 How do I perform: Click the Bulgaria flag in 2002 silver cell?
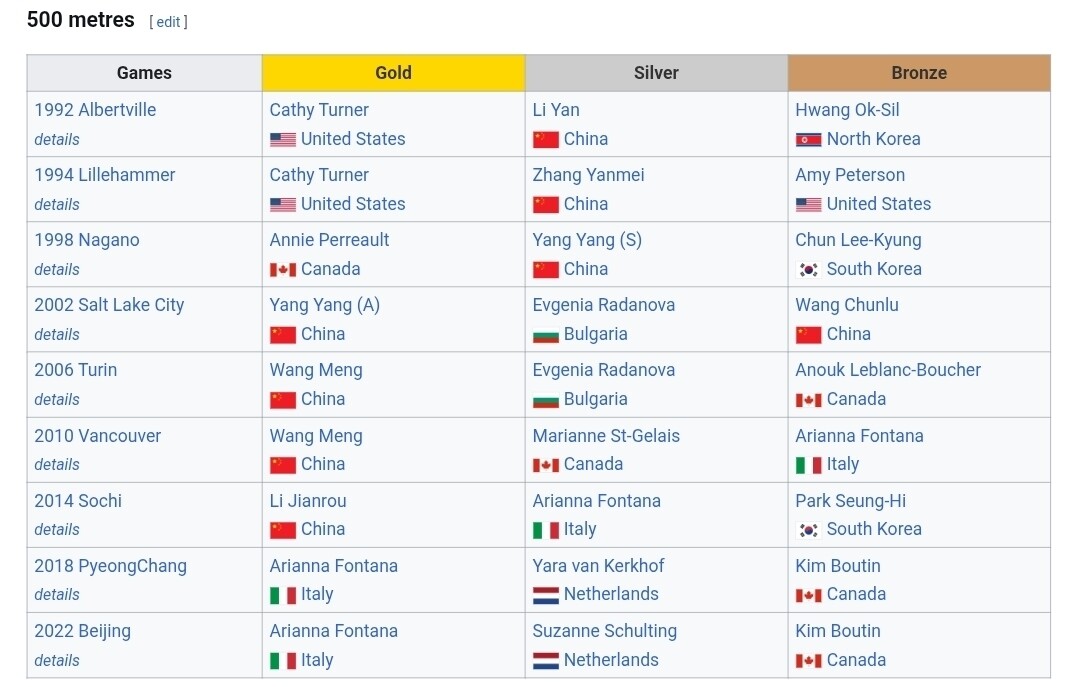click(545, 335)
